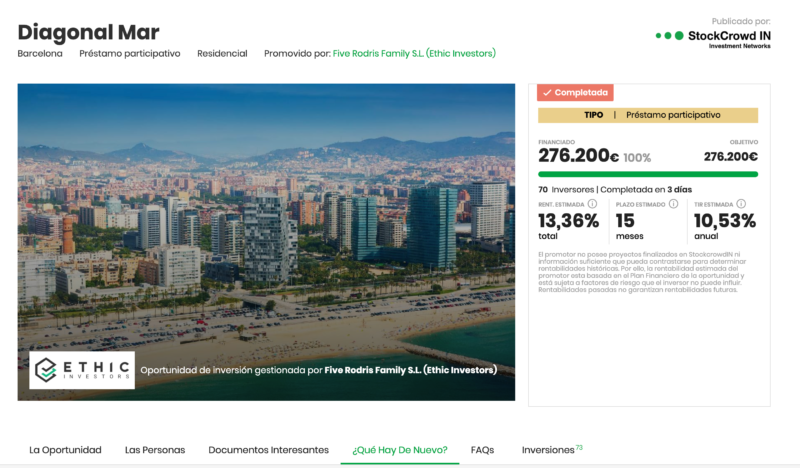Switch to the Las Personas tab
This screenshot has height=468, width=800.
pyautogui.click(x=155, y=450)
